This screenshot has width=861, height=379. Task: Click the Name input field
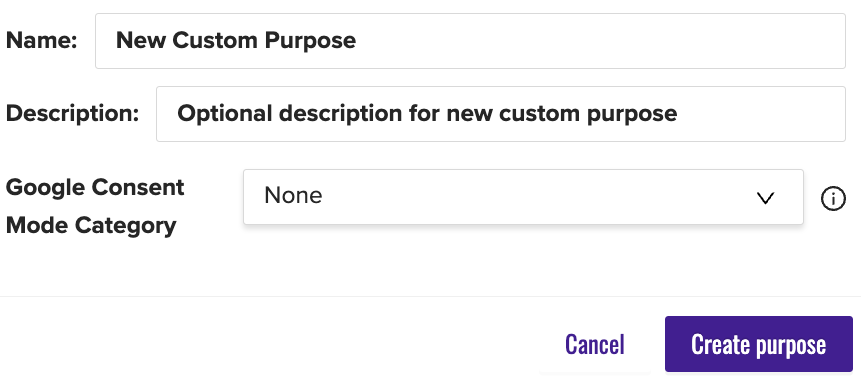pos(470,41)
